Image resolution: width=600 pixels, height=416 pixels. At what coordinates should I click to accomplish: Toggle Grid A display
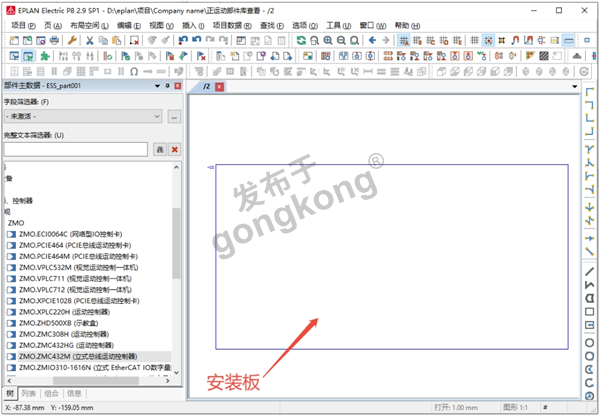click(404, 40)
